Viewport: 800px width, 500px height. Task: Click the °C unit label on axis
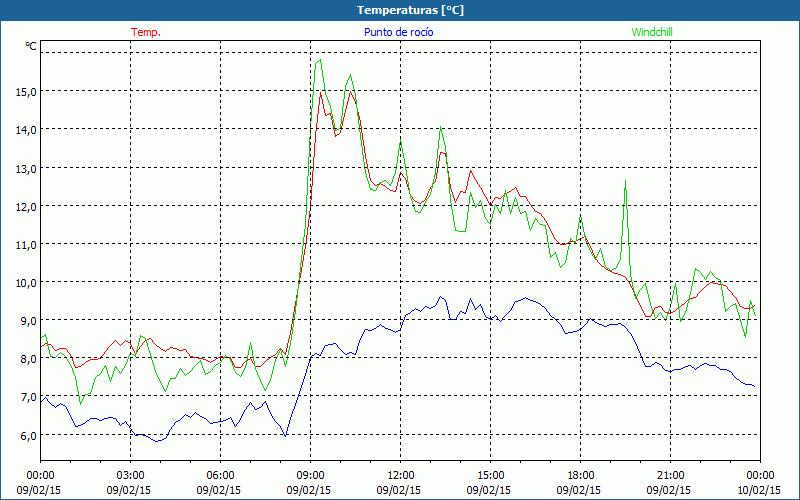pos(31,46)
